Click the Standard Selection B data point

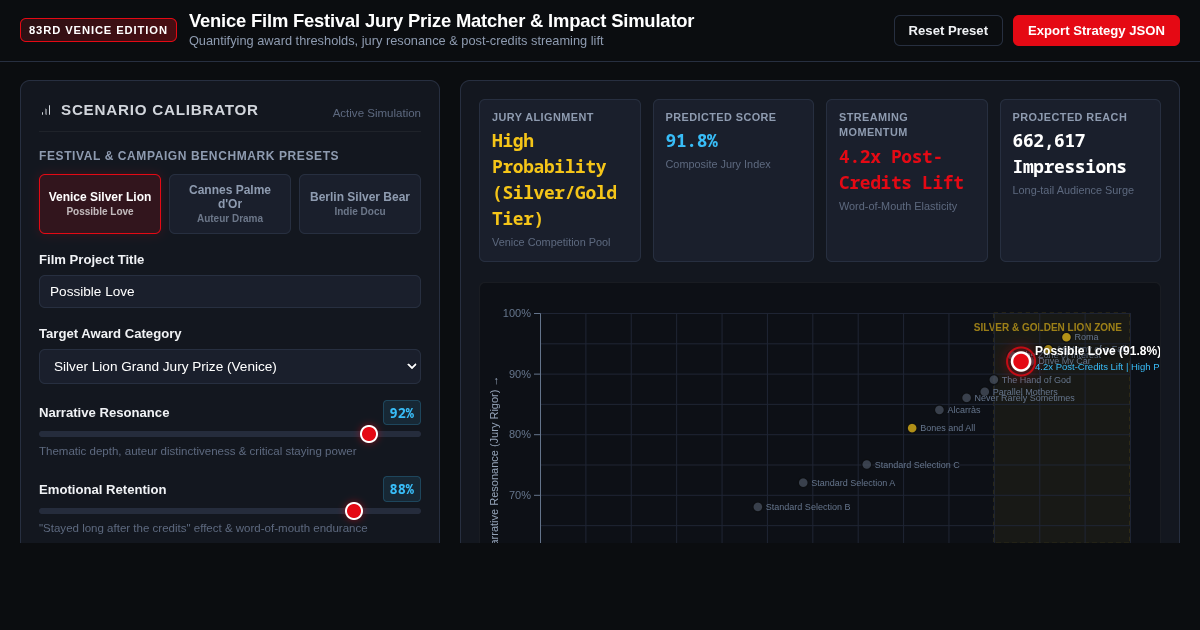click(x=758, y=507)
